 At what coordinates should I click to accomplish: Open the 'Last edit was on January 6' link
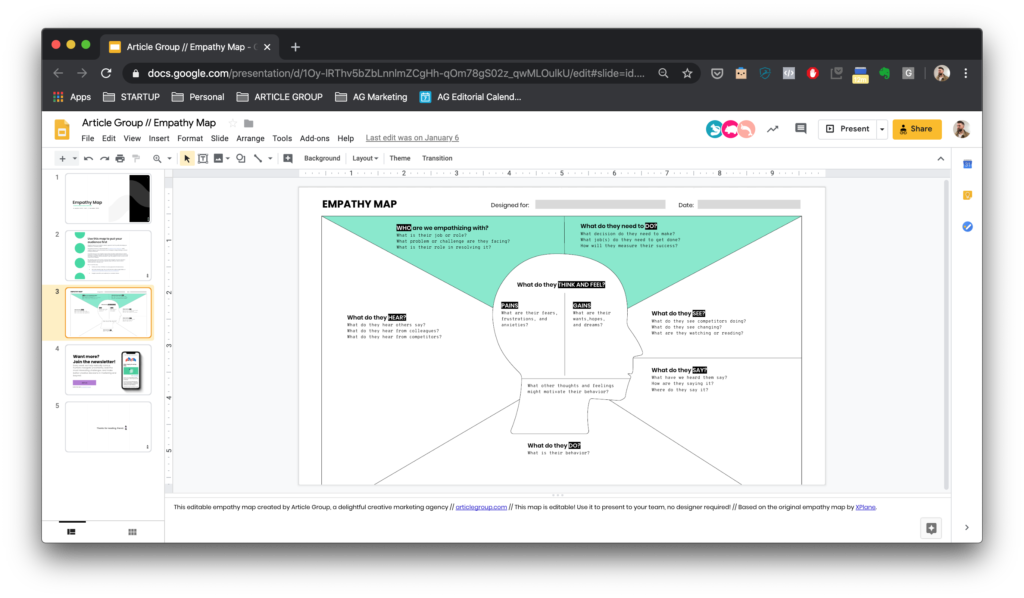412,138
